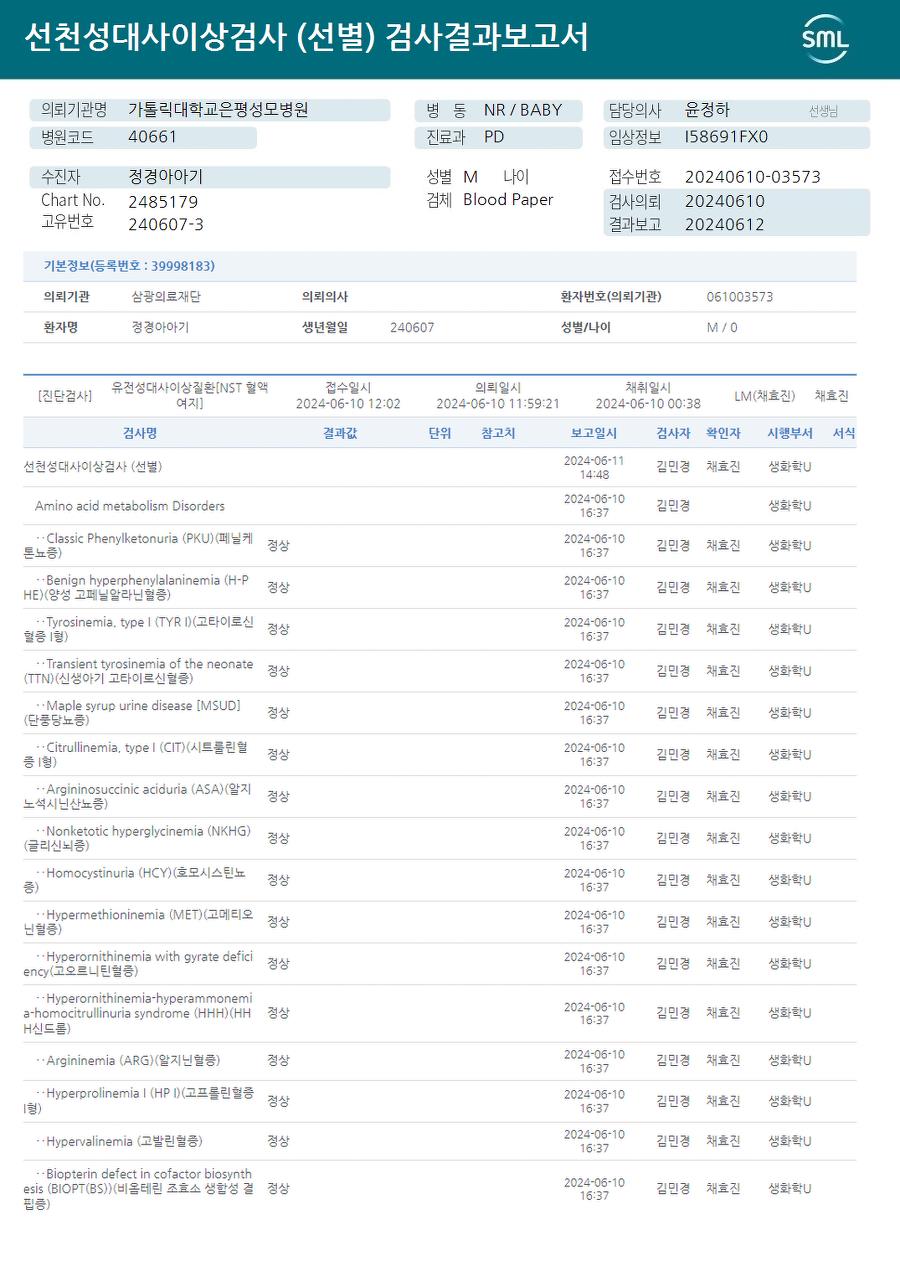Click the 임상정보 I58691FX0 field
Viewport: 900px width, 1271px height.
point(736,138)
